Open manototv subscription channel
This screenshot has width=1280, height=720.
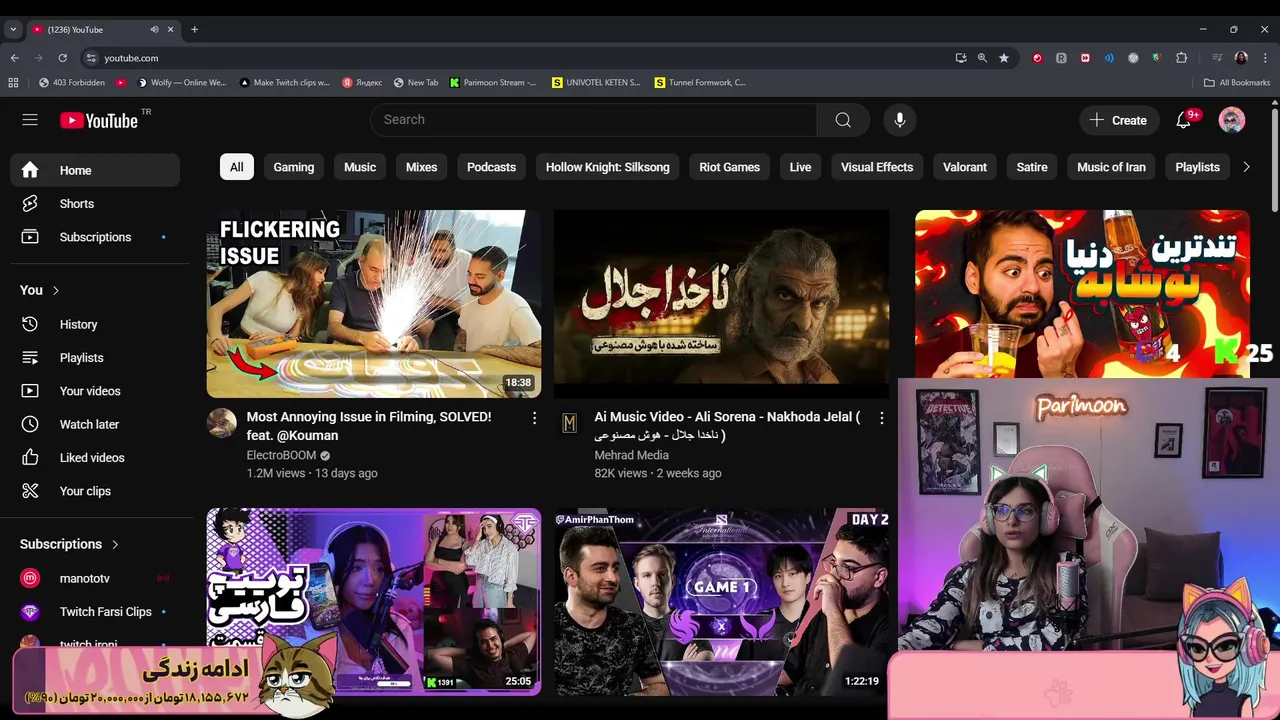tap(95, 578)
